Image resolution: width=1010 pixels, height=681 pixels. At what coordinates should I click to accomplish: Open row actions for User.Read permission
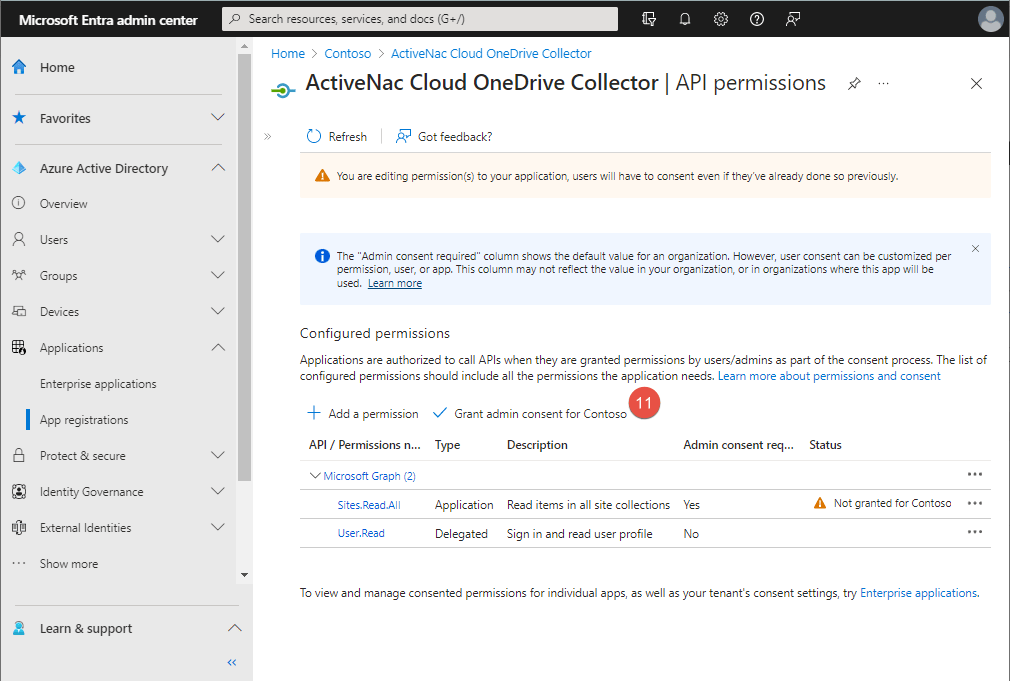click(975, 532)
